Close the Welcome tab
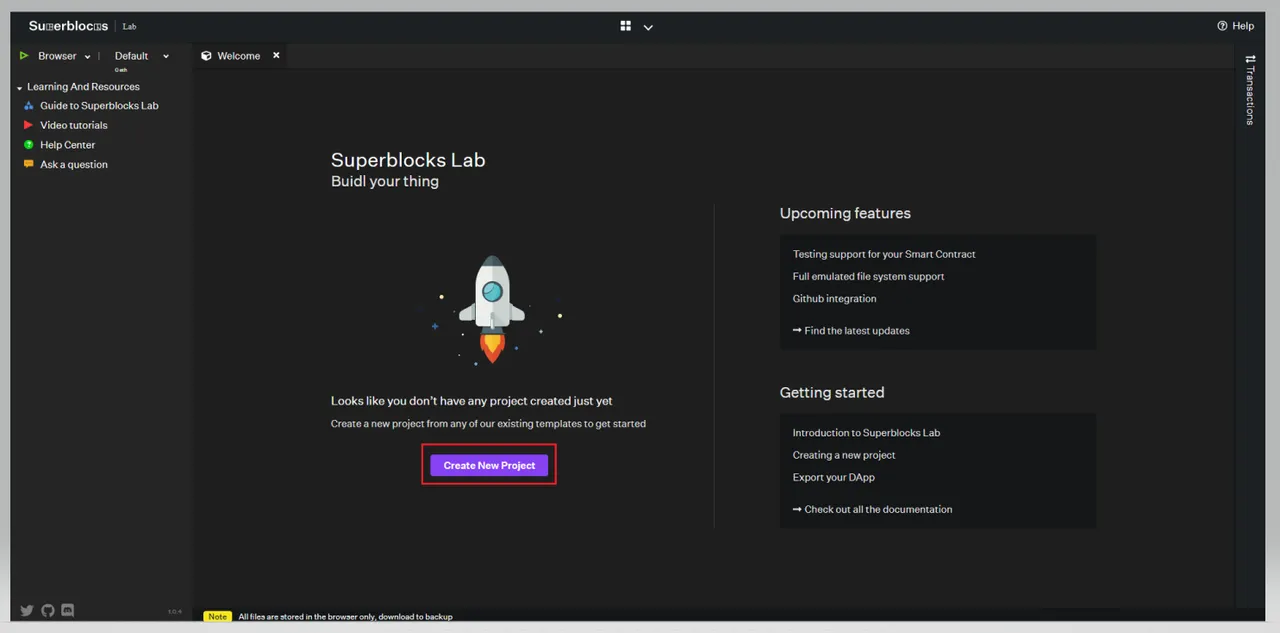Screen dimensions: 1280x633 click(x=276, y=55)
